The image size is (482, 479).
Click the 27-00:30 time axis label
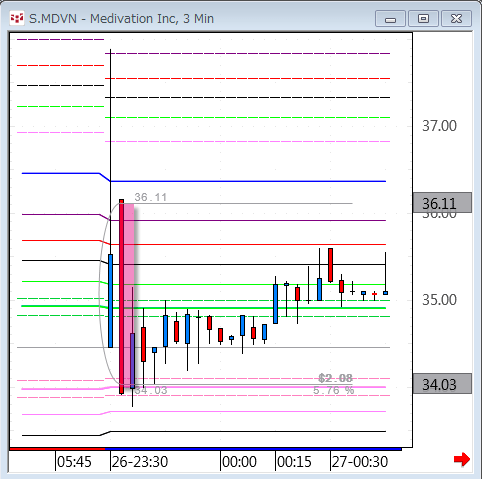pos(360,462)
